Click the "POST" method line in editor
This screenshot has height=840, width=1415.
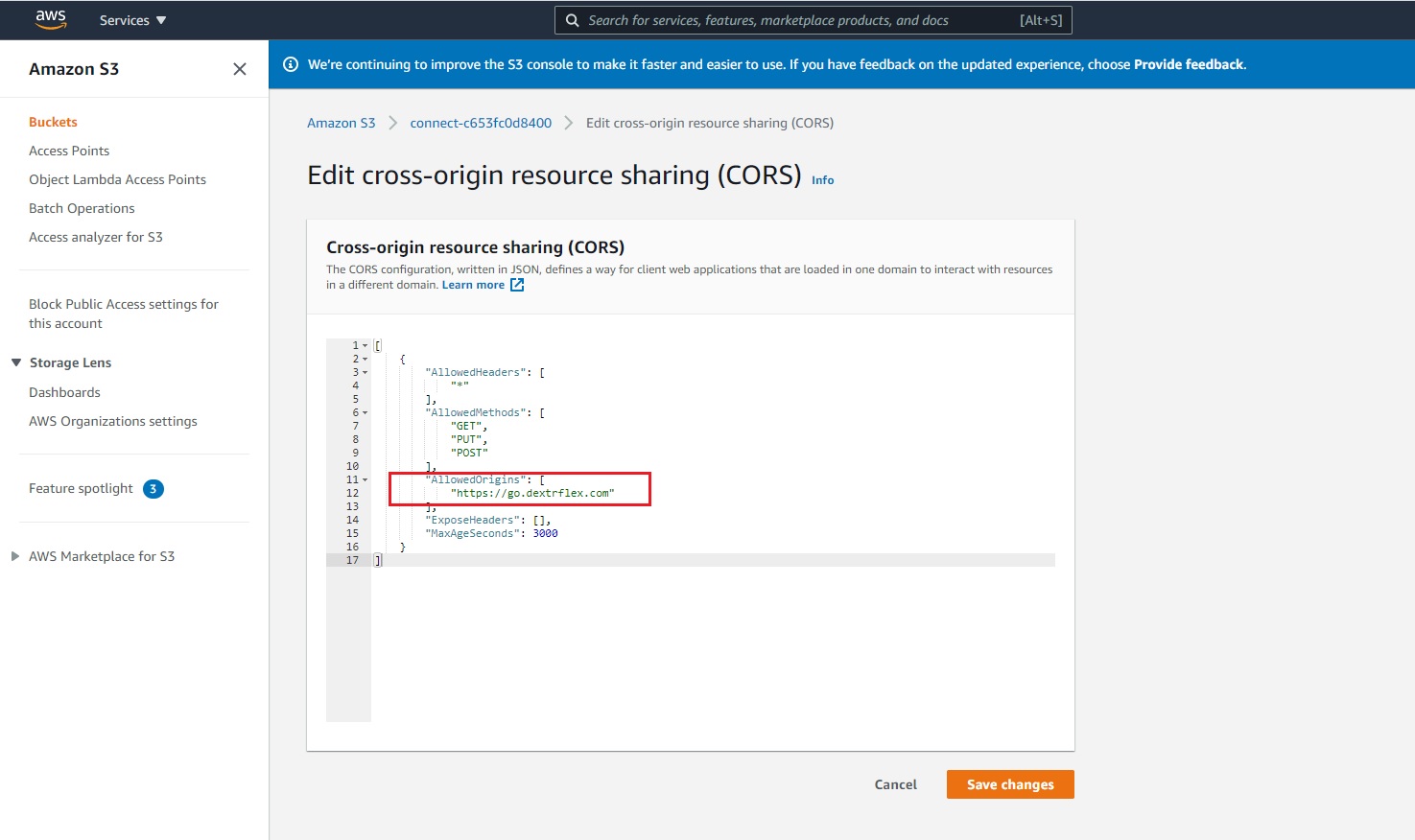[x=469, y=453]
